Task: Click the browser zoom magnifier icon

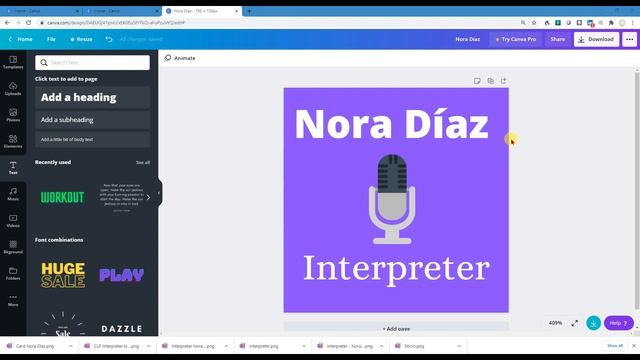Action: click(x=523, y=23)
